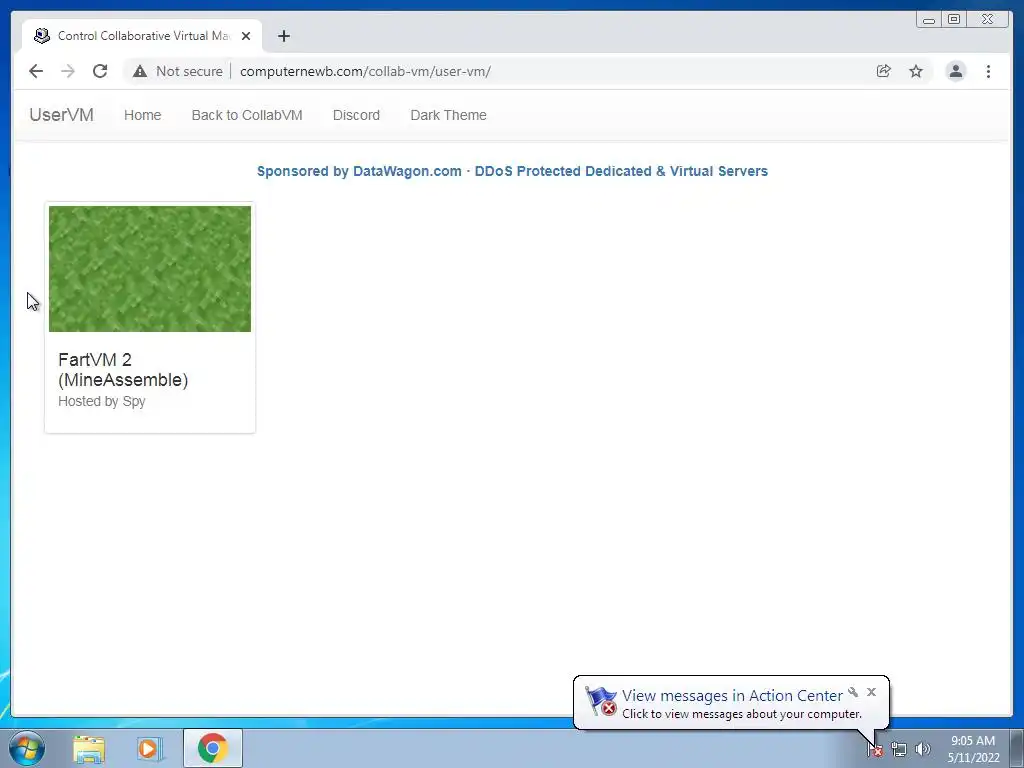Click the Hosted by Spy text
1024x768 pixels.
(x=102, y=401)
